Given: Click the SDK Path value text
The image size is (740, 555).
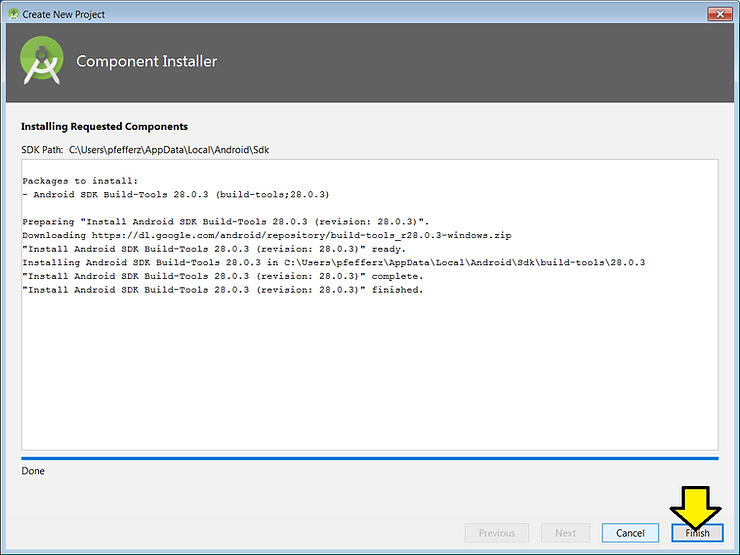Looking at the screenshot, I should coord(169,150).
